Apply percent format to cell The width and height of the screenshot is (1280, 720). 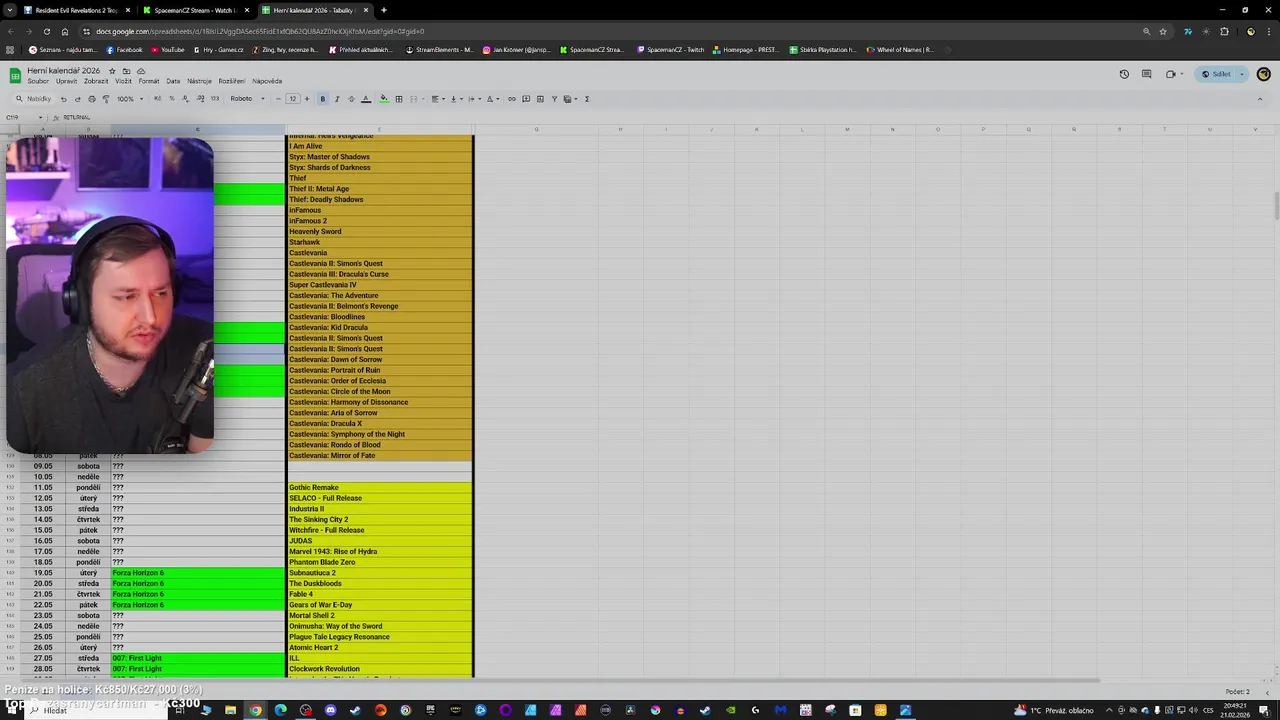pos(172,99)
